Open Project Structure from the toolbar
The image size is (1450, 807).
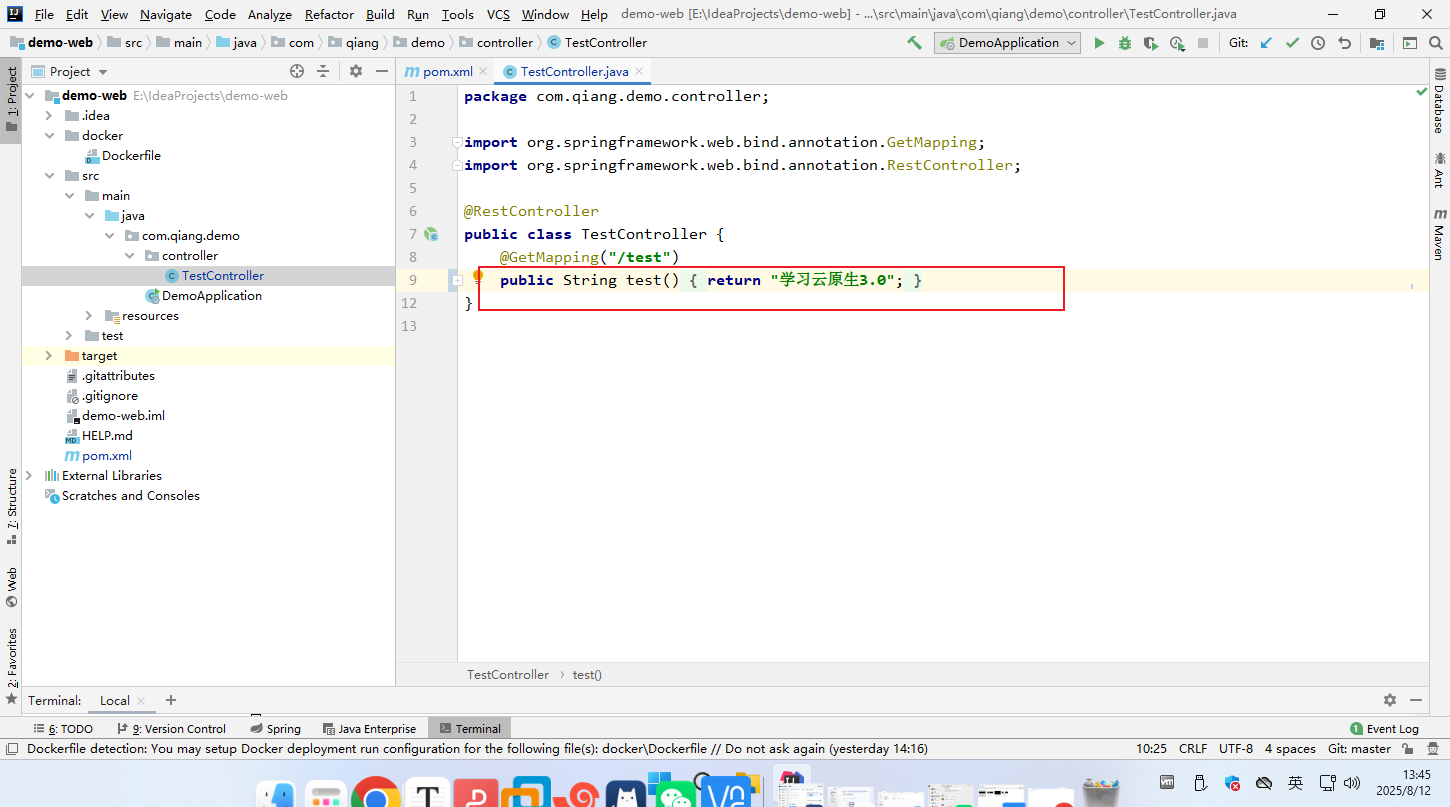click(x=1377, y=43)
